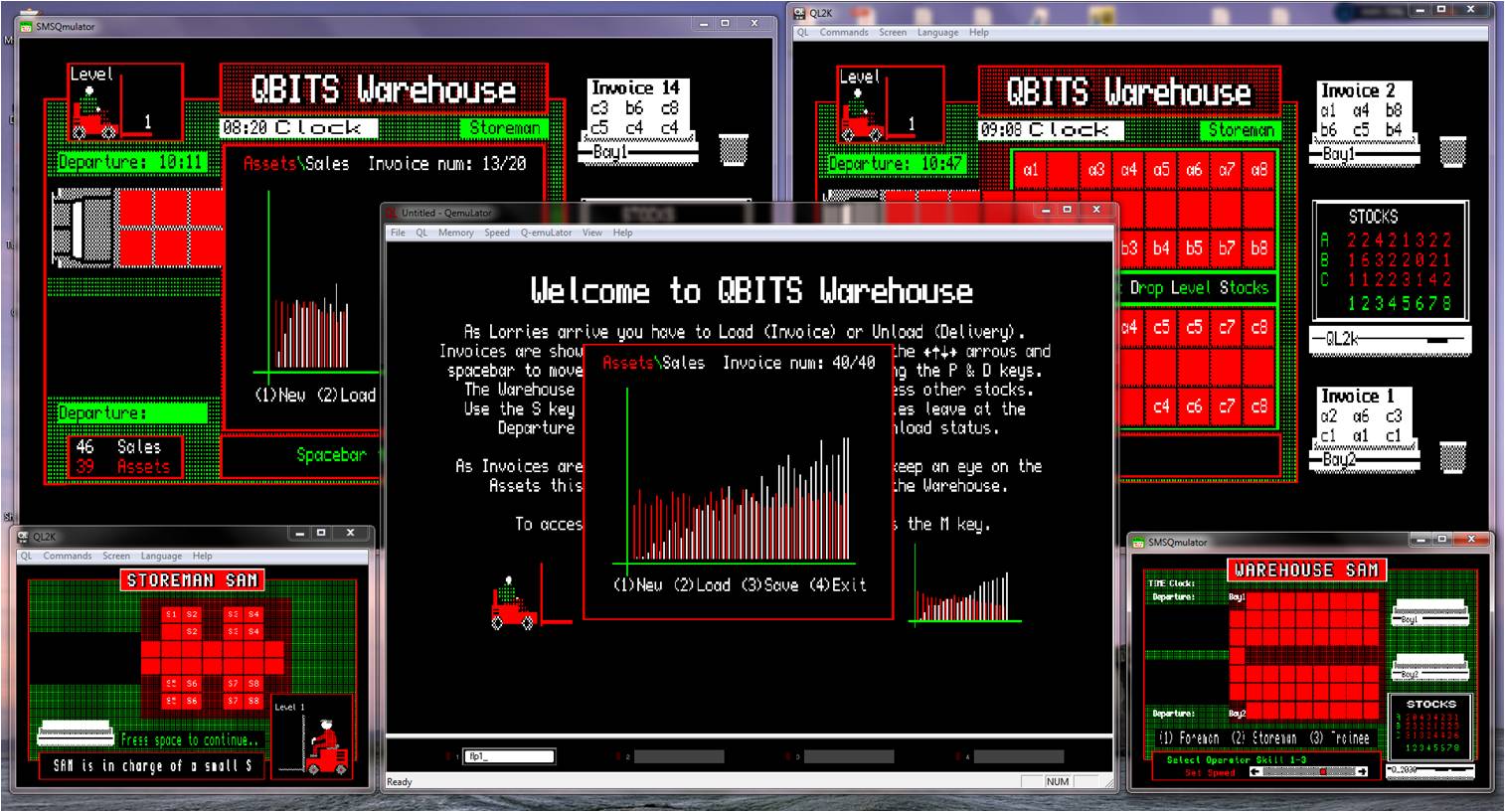Open the Commands menu in Storeman Sam window
This screenshot has width=1505, height=812.
(67, 556)
